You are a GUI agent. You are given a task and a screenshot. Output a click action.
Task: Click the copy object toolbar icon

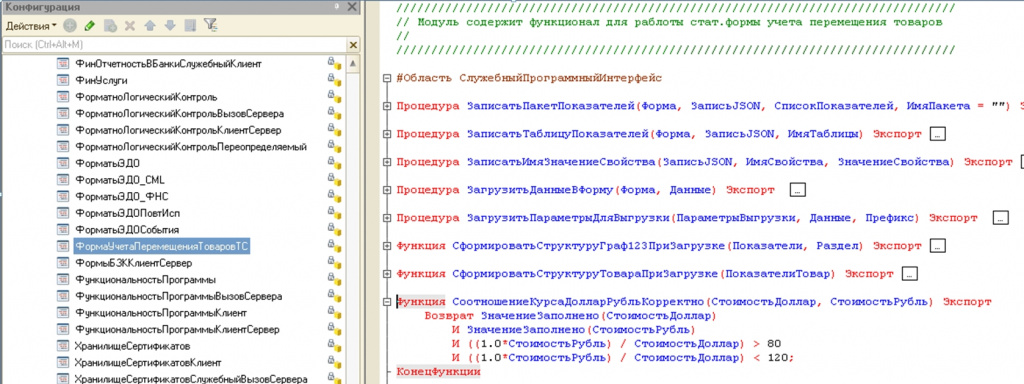[110, 26]
